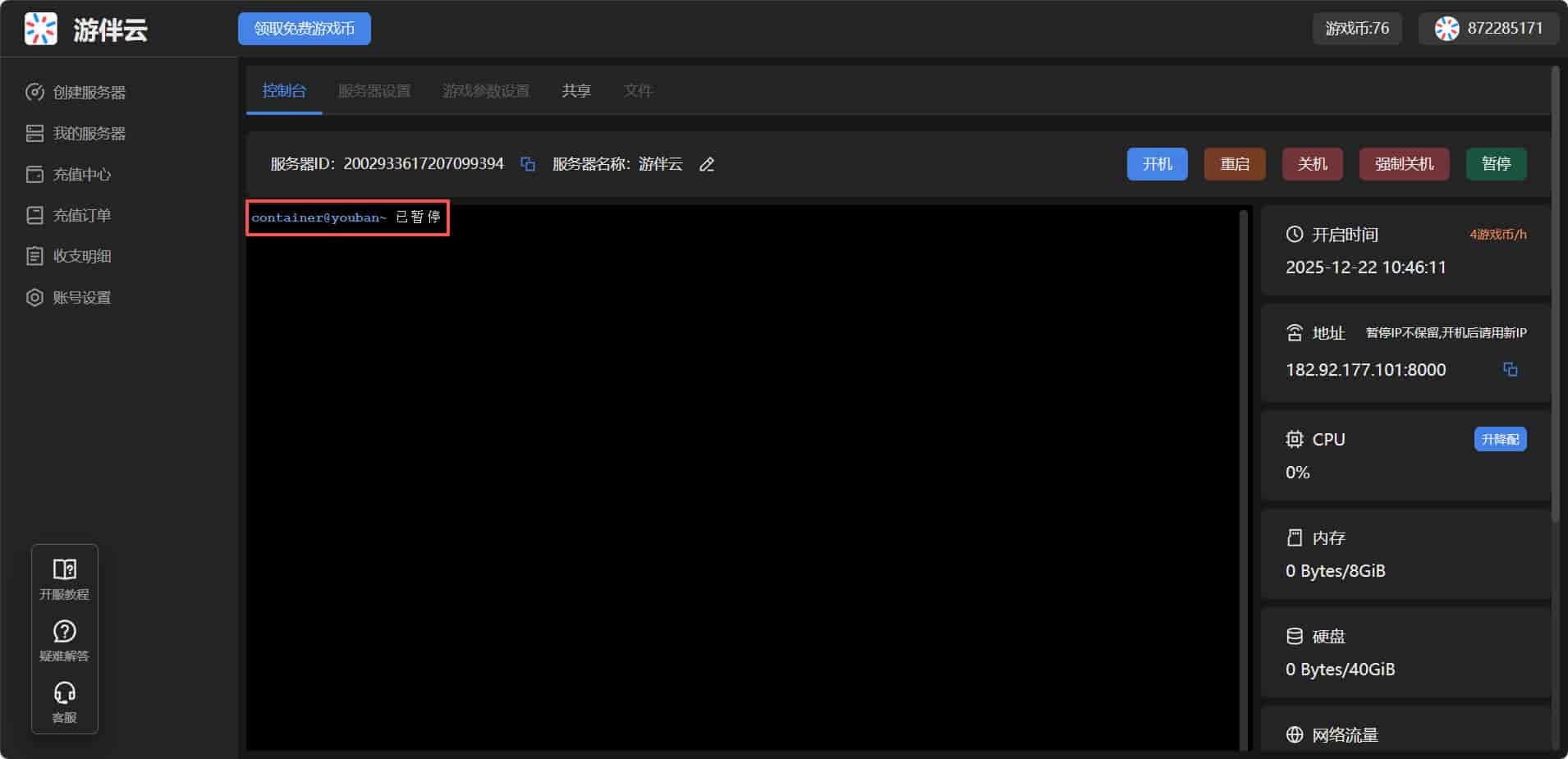
Task: Open the 开服教程 tutorial icon
Action: (65, 578)
